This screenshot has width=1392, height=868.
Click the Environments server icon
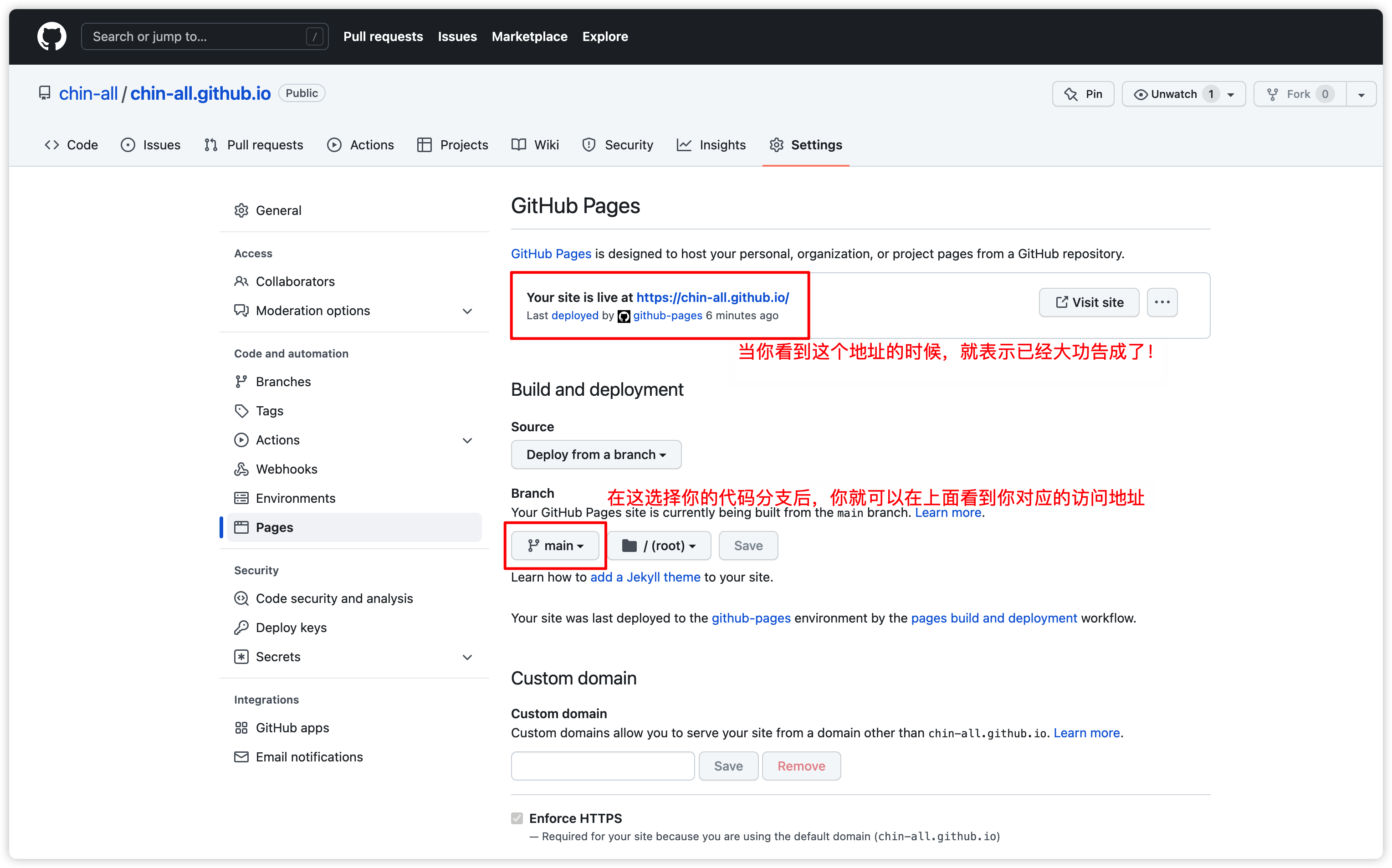pos(241,498)
